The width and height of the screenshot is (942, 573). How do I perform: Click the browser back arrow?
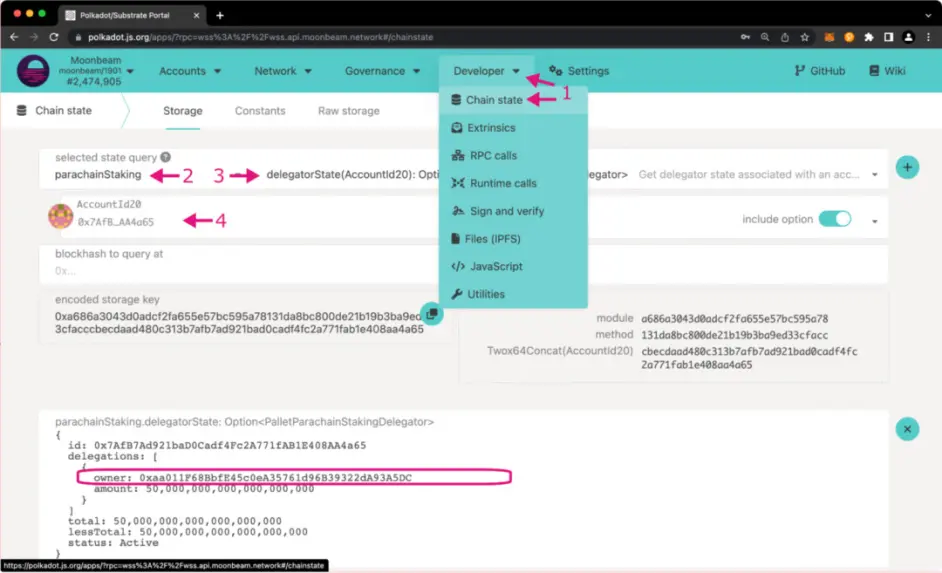tap(14, 37)
